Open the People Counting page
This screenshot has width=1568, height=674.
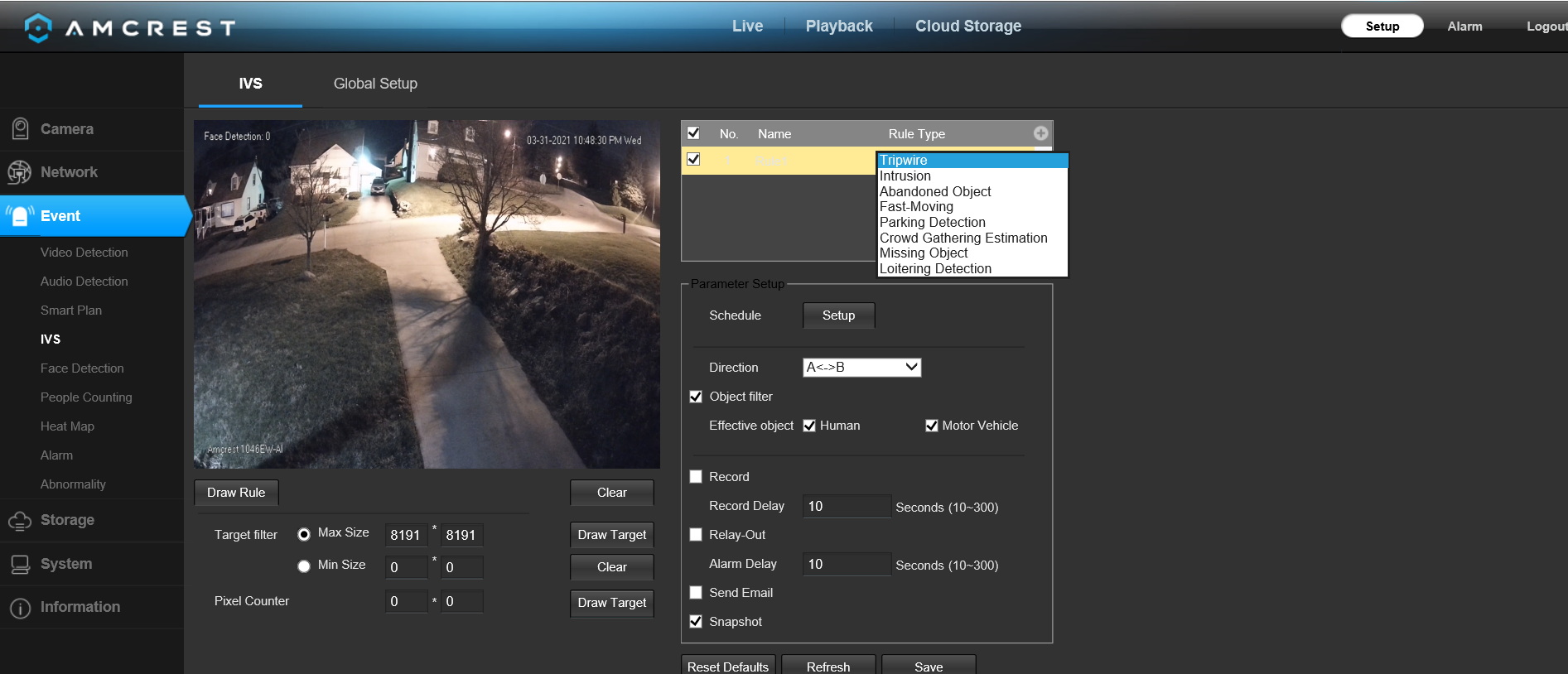(x=86, y=397)
